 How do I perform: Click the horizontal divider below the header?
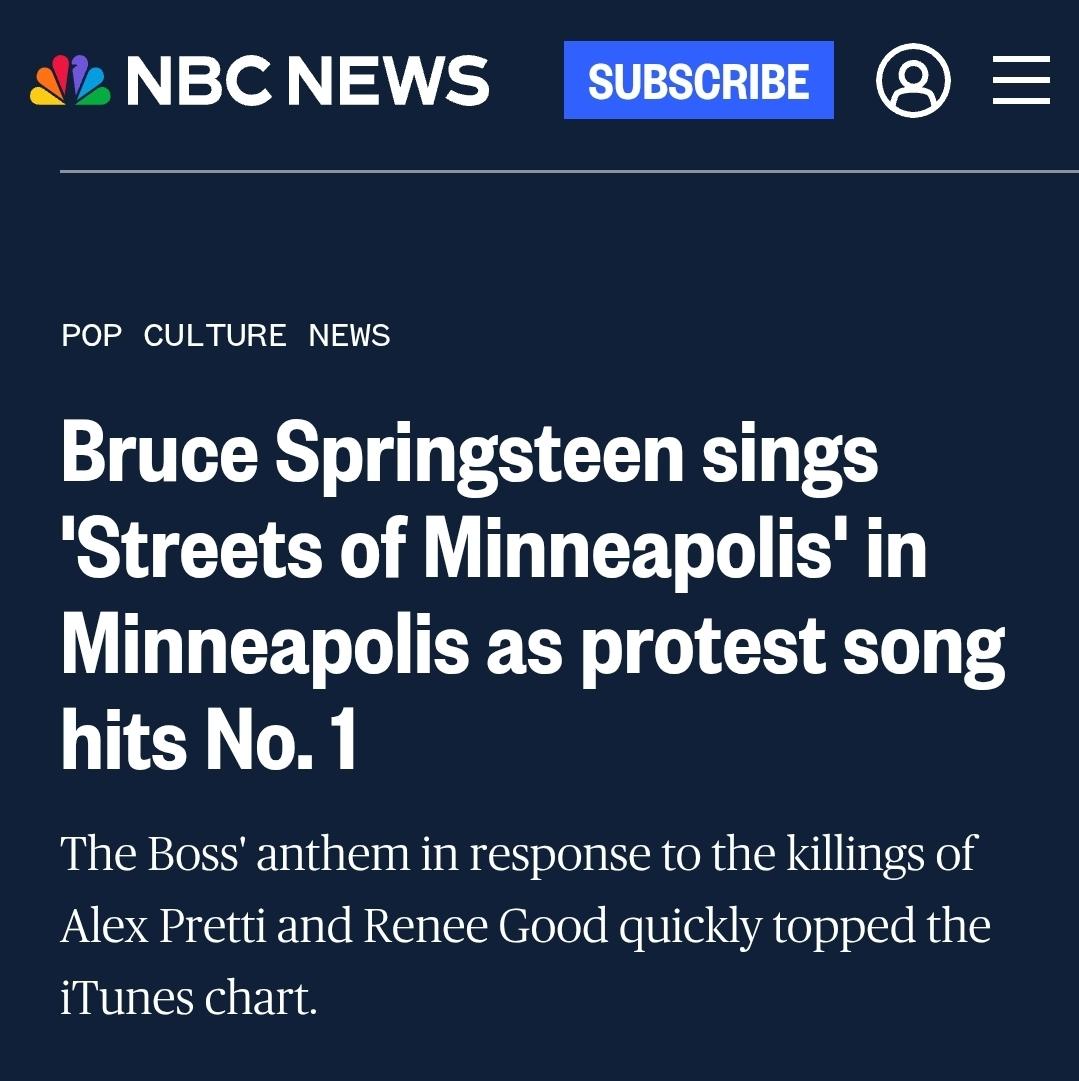tap(568, 172)
